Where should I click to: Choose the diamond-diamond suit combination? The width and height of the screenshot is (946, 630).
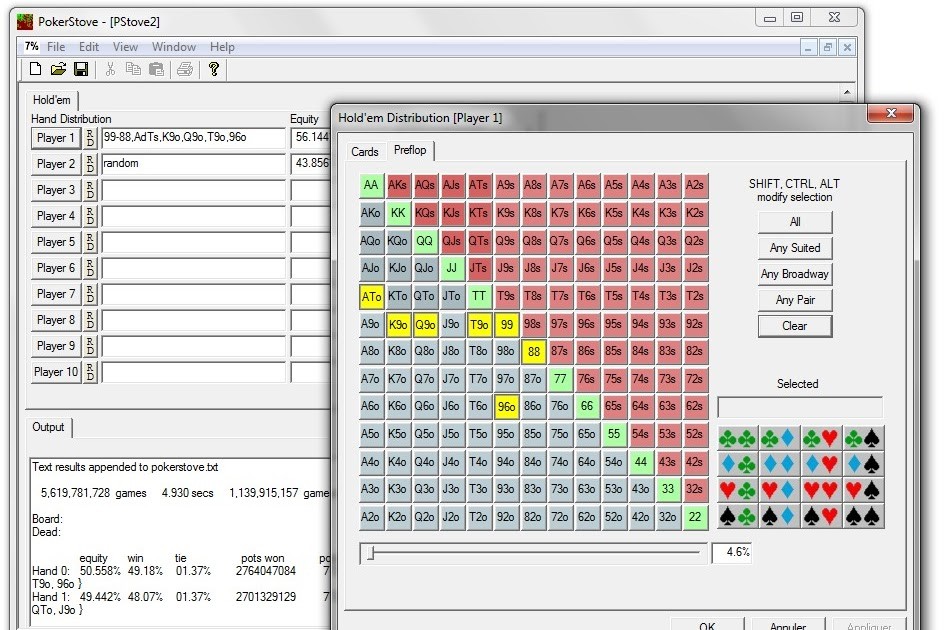click(780, 464)
